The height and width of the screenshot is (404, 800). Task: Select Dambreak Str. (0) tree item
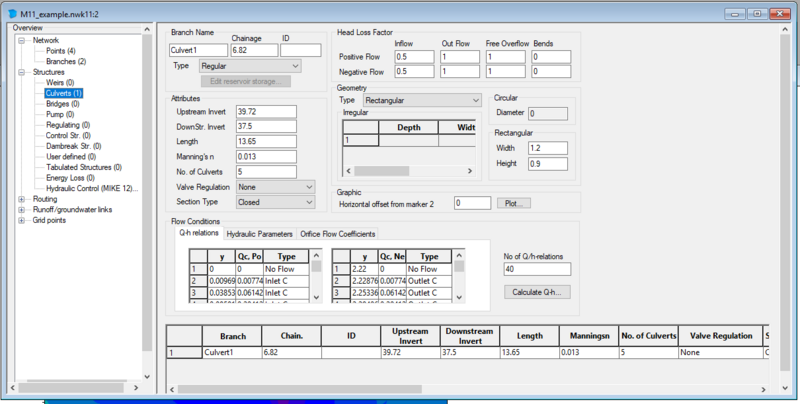73,146
